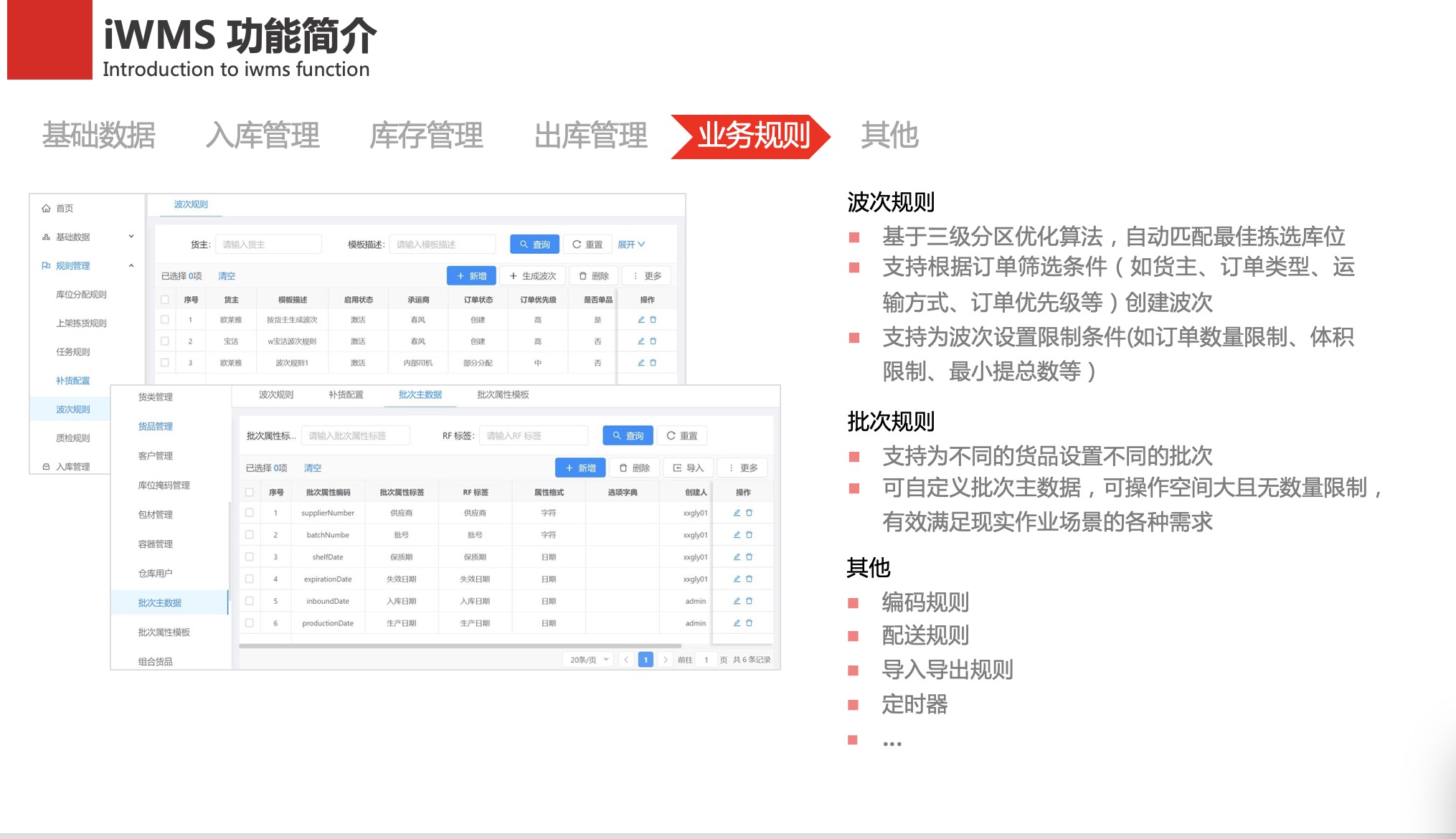Expand the sidebar 基础数据 menu chevron

point(131,237)
